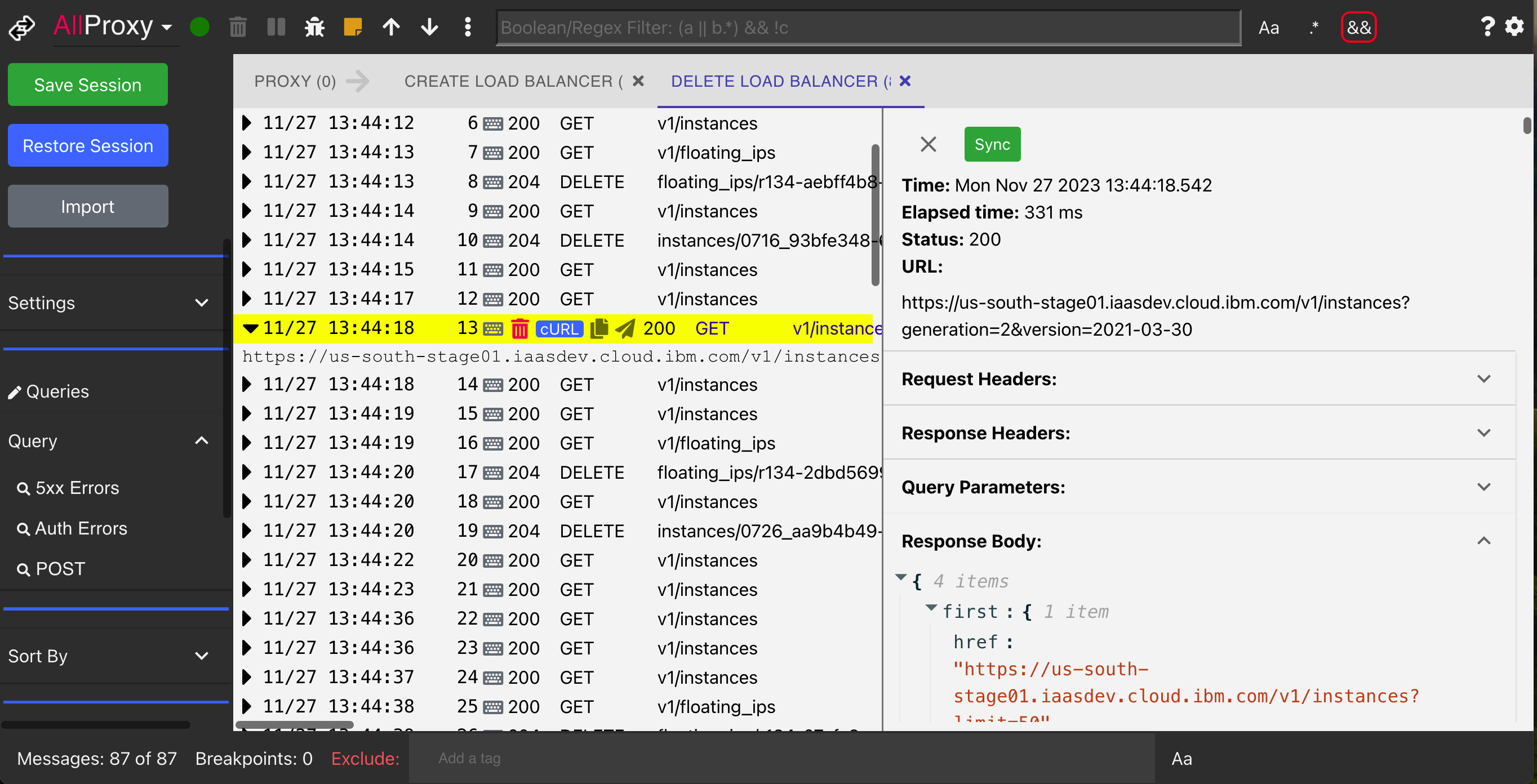The width and height of the screenshot is (1537, 784).
Task: Click the trash icon in top toolbar
Action: pos(237,28)
